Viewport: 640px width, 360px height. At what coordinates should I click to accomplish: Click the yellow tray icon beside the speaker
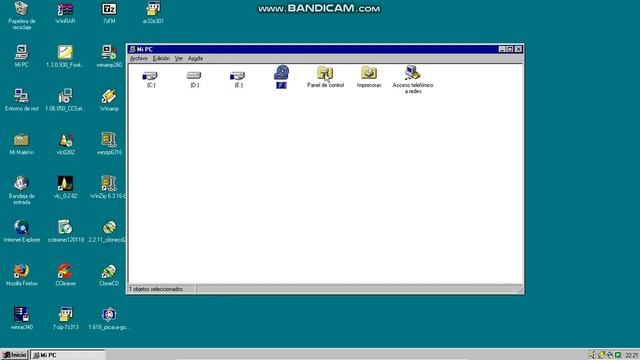coord(601,355)
